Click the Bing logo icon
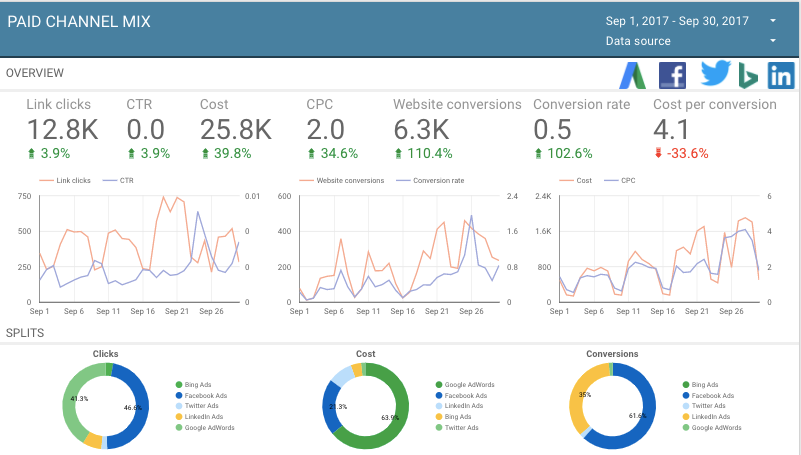801x455 pixels. [x=748, y=75]
